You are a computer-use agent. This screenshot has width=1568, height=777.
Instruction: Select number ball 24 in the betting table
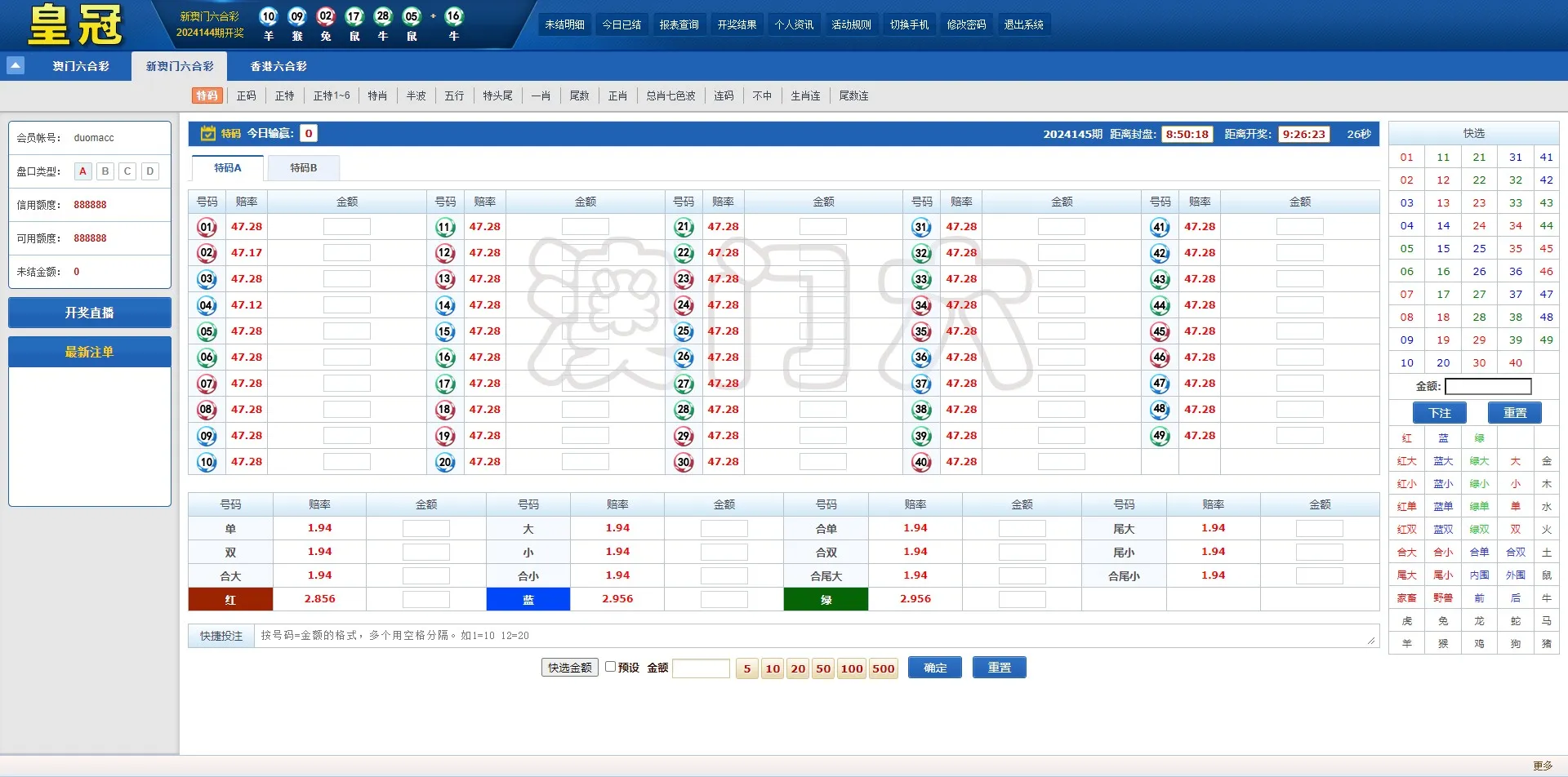click(x=684, y=305)
